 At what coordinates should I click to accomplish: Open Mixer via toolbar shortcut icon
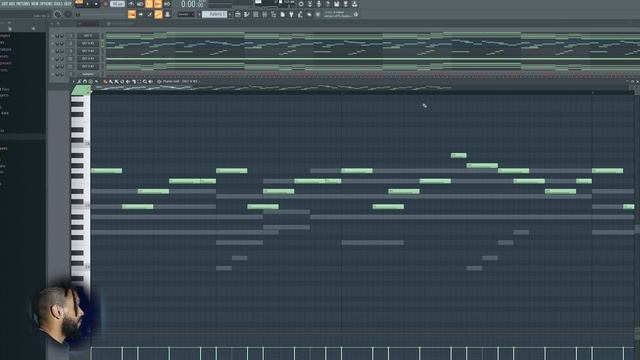click(x=264, y=14)
